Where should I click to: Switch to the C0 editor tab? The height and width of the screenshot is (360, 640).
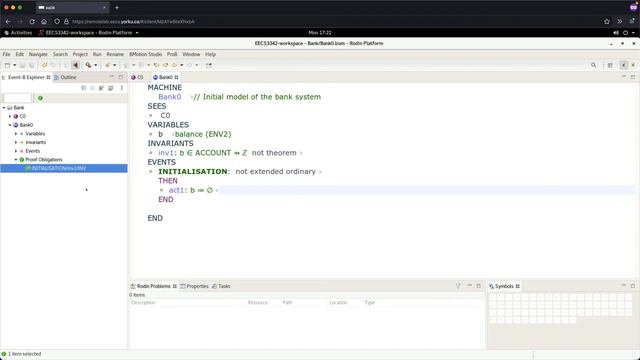(x=137, y=77)
